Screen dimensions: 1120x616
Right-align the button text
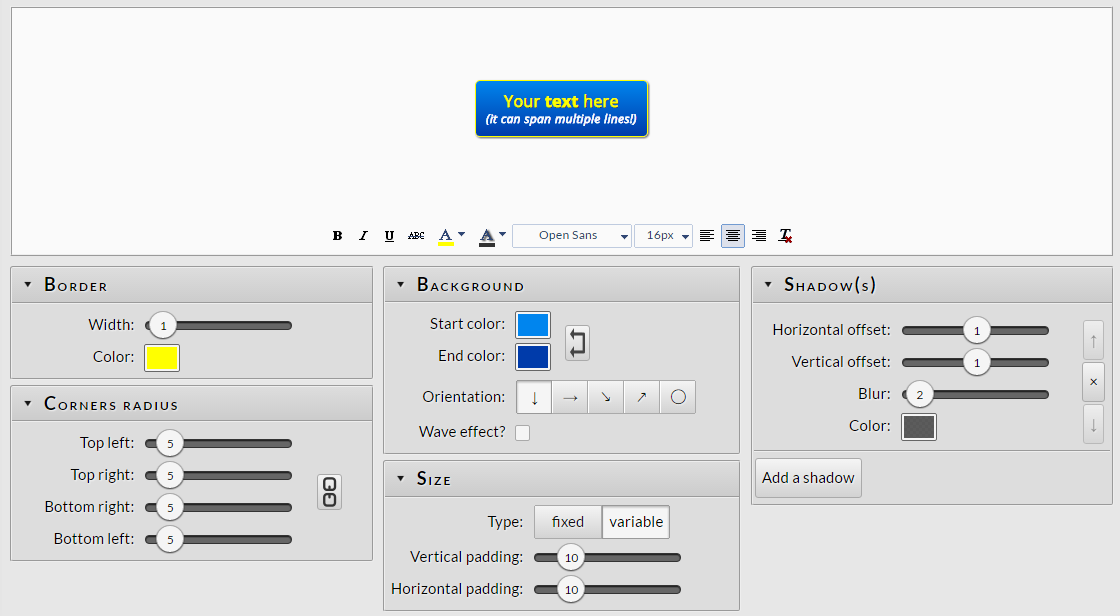759,236
